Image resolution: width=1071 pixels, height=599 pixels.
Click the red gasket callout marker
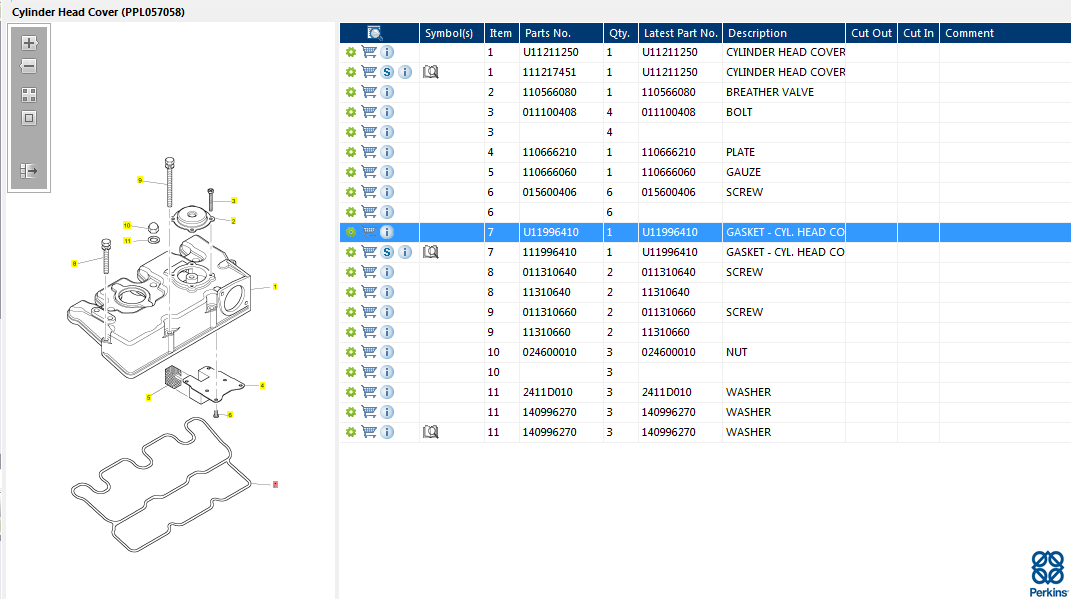click(x=275, y=484)
